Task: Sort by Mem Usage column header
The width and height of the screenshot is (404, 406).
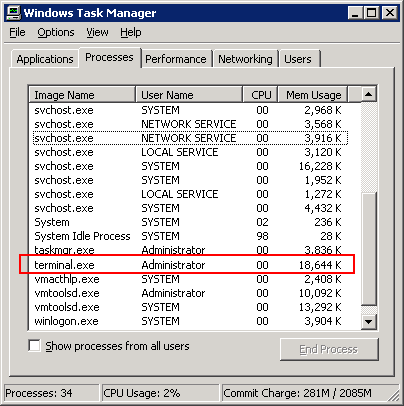Action: click(x=313, y=95)
